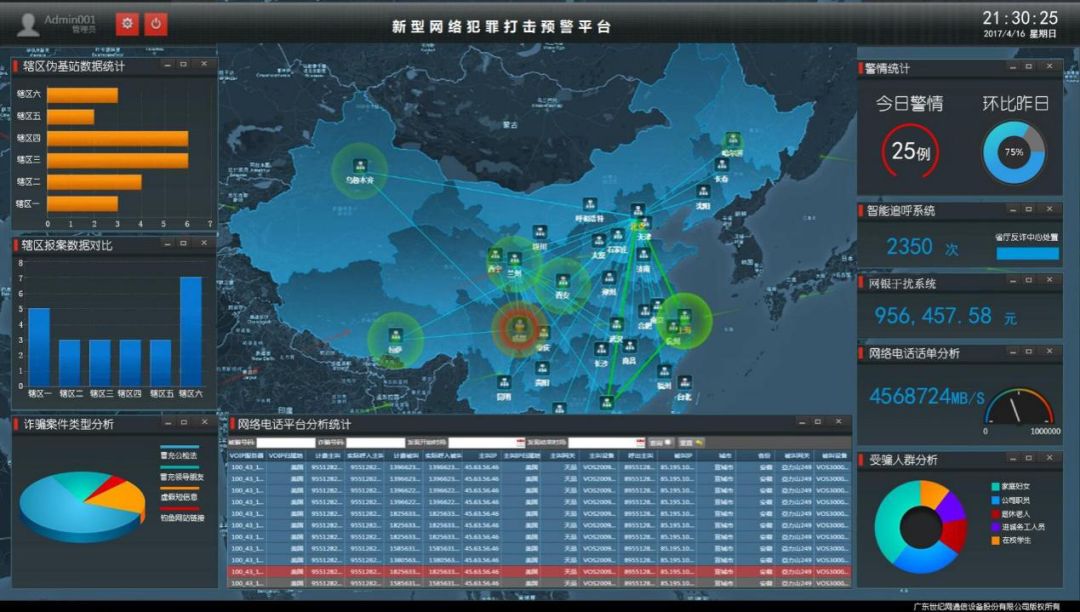Viewport: 1080px width, 612px height.
Task: Maximize the 警情统计 panel
Action: 1028,67
